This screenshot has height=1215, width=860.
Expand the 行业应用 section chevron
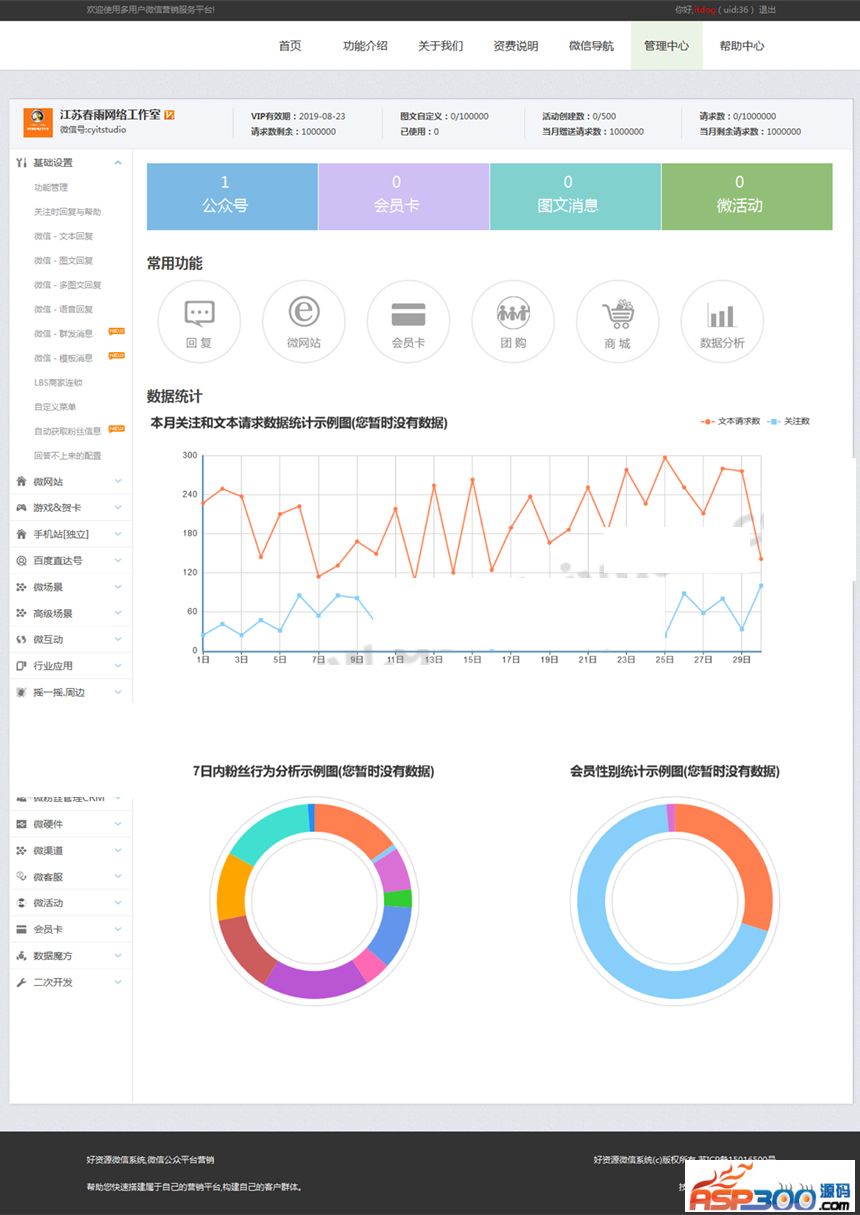(x=118, y=665)
